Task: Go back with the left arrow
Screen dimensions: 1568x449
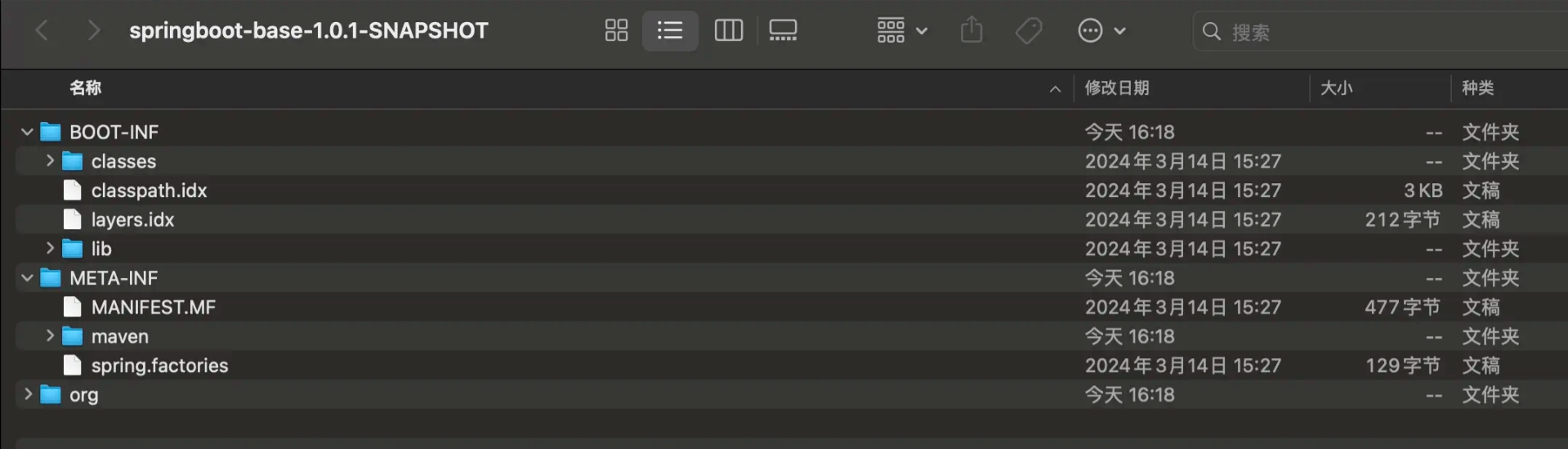Action: click(x=42, y=31)
